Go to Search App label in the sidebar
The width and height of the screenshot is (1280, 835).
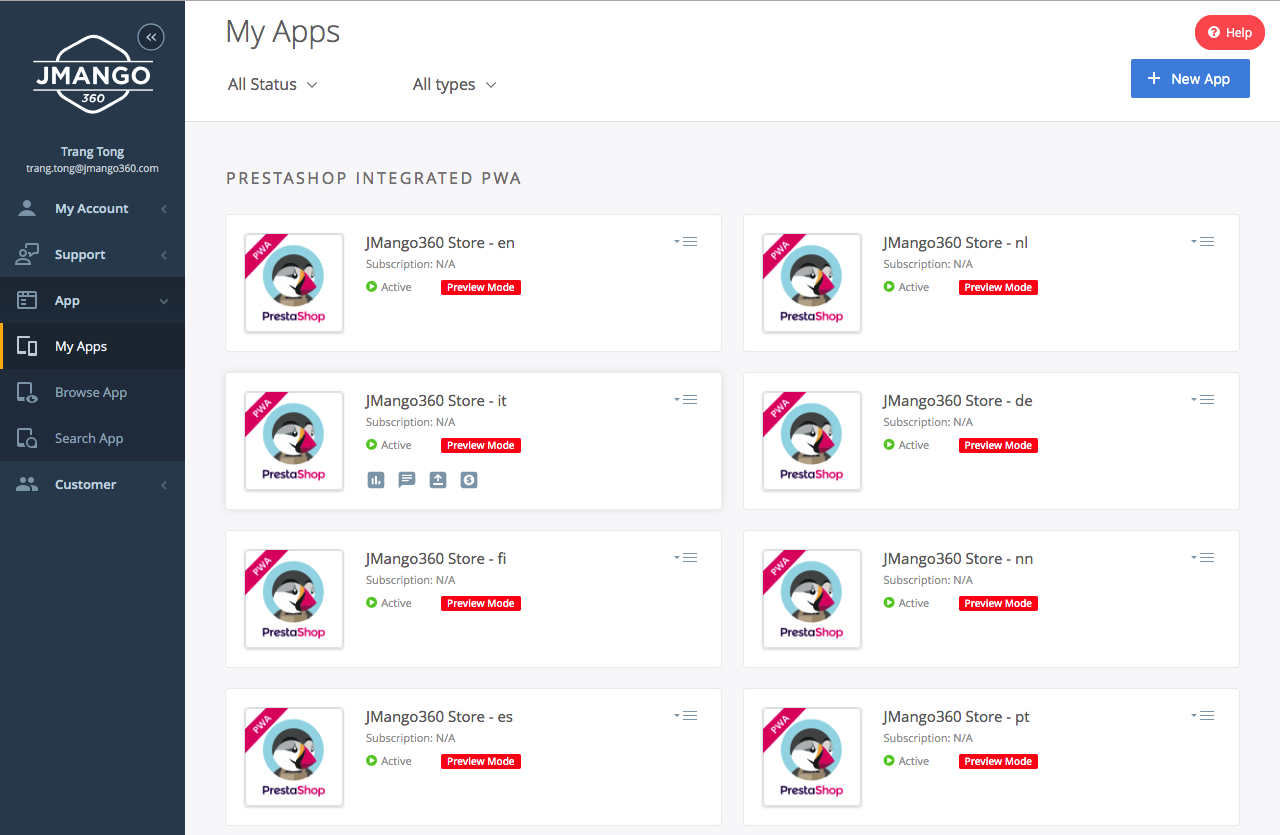tap(89, 438)
